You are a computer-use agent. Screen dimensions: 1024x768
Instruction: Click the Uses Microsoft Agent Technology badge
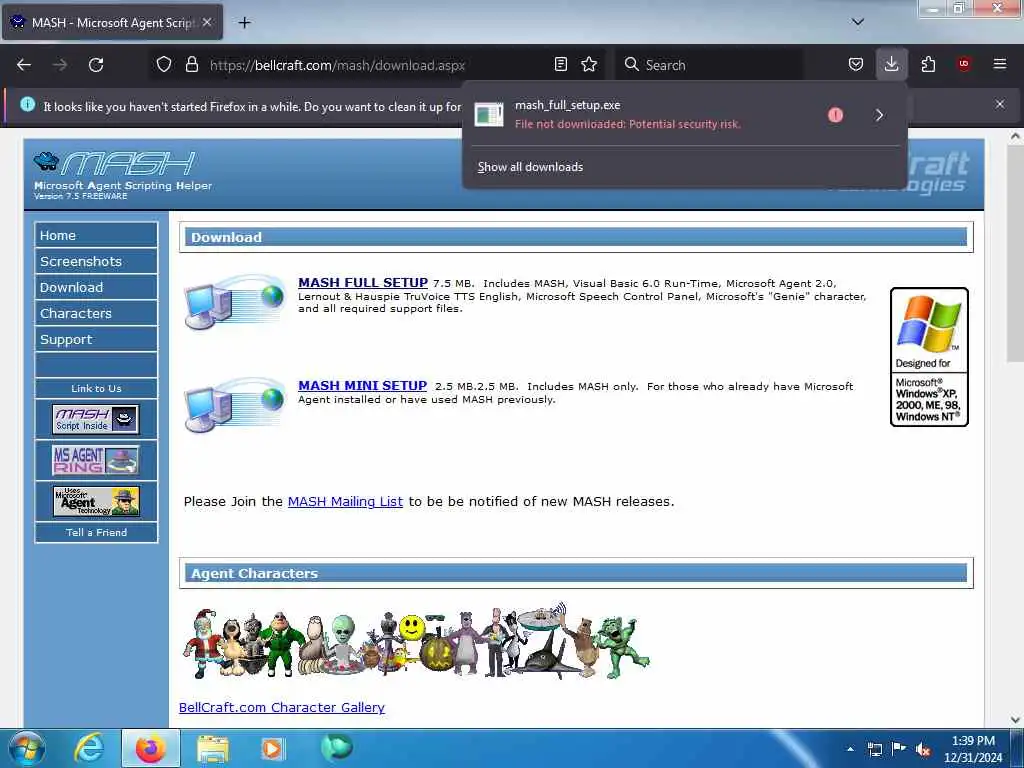click(96, 502)
